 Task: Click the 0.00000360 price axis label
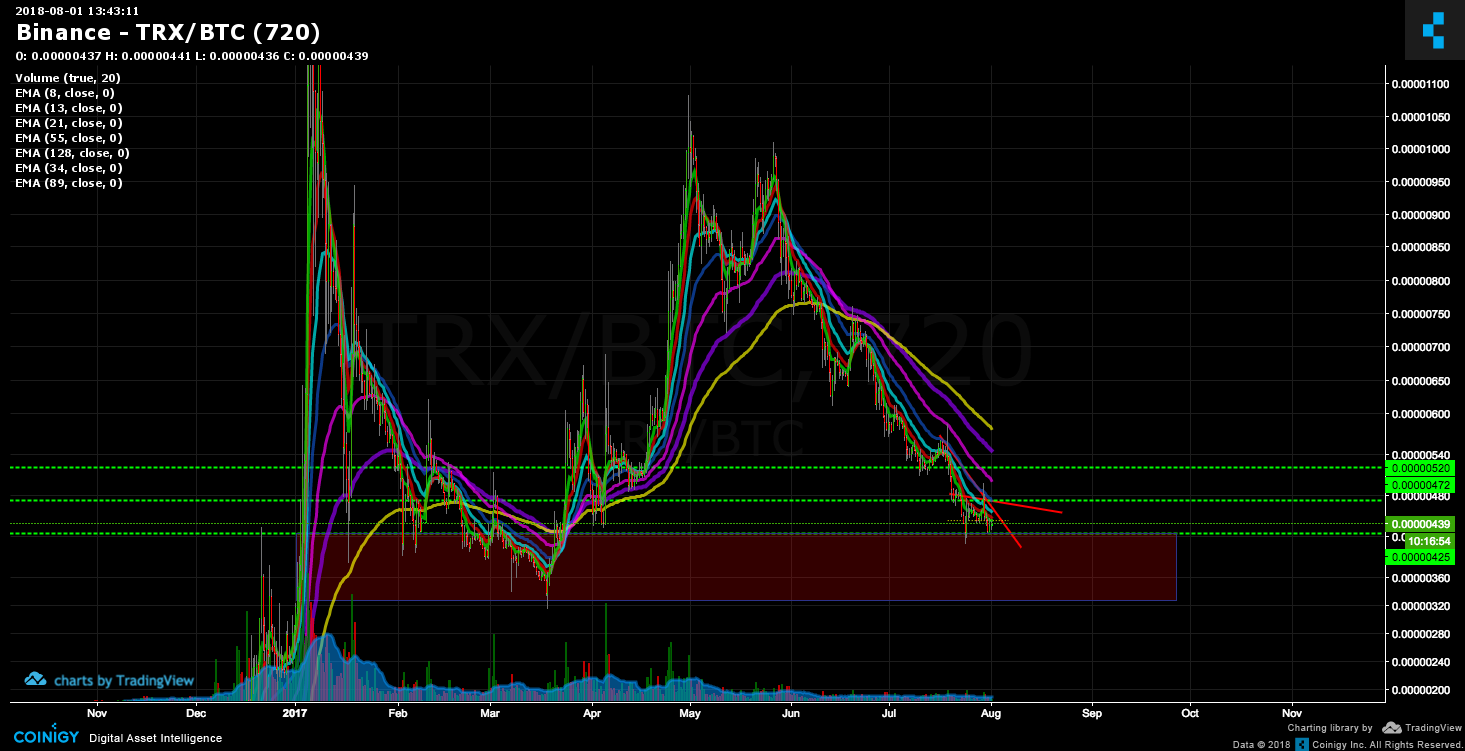(x=1420, y=579)
